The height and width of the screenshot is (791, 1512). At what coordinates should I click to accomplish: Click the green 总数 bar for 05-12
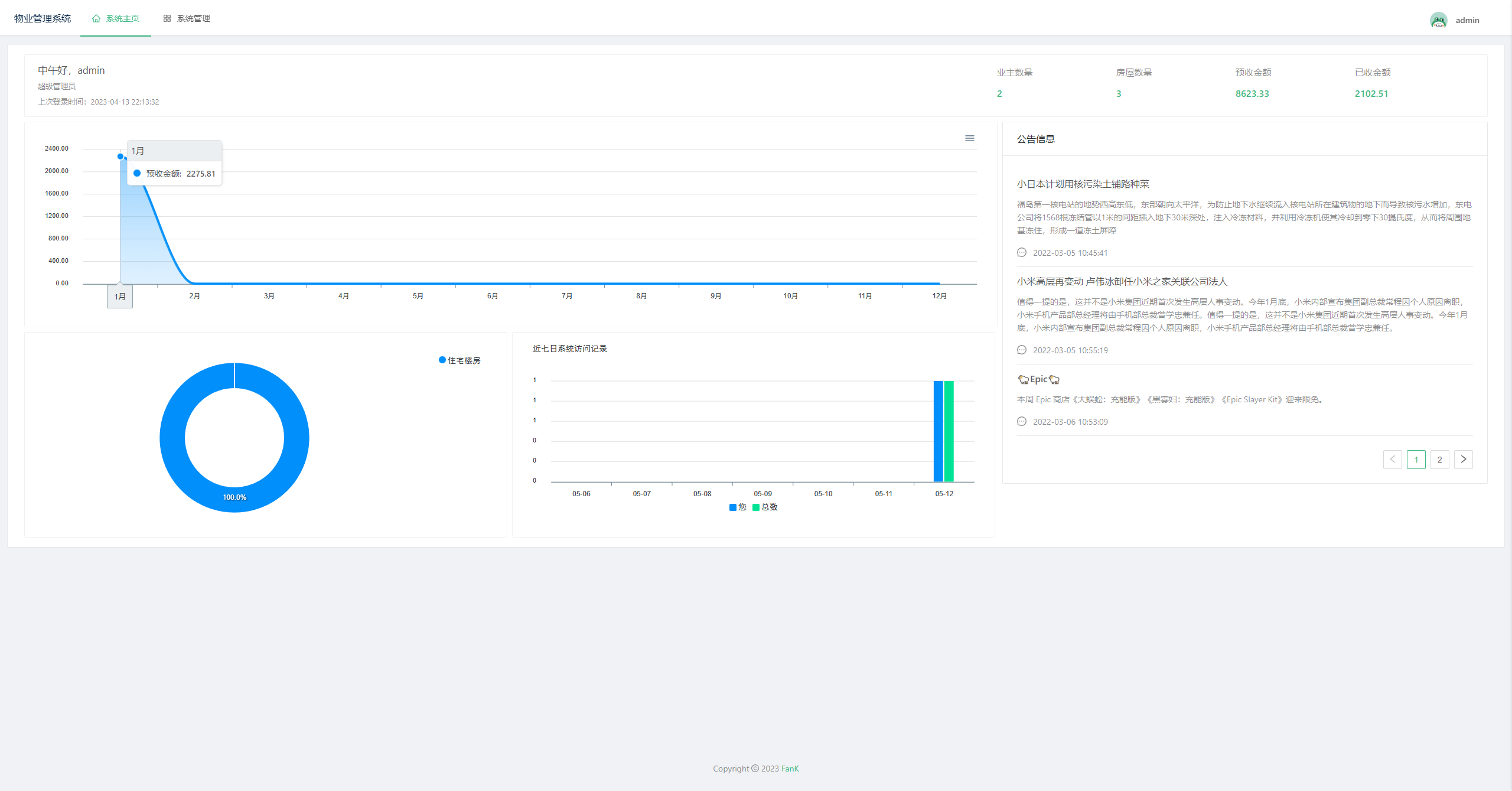[949, 431]
